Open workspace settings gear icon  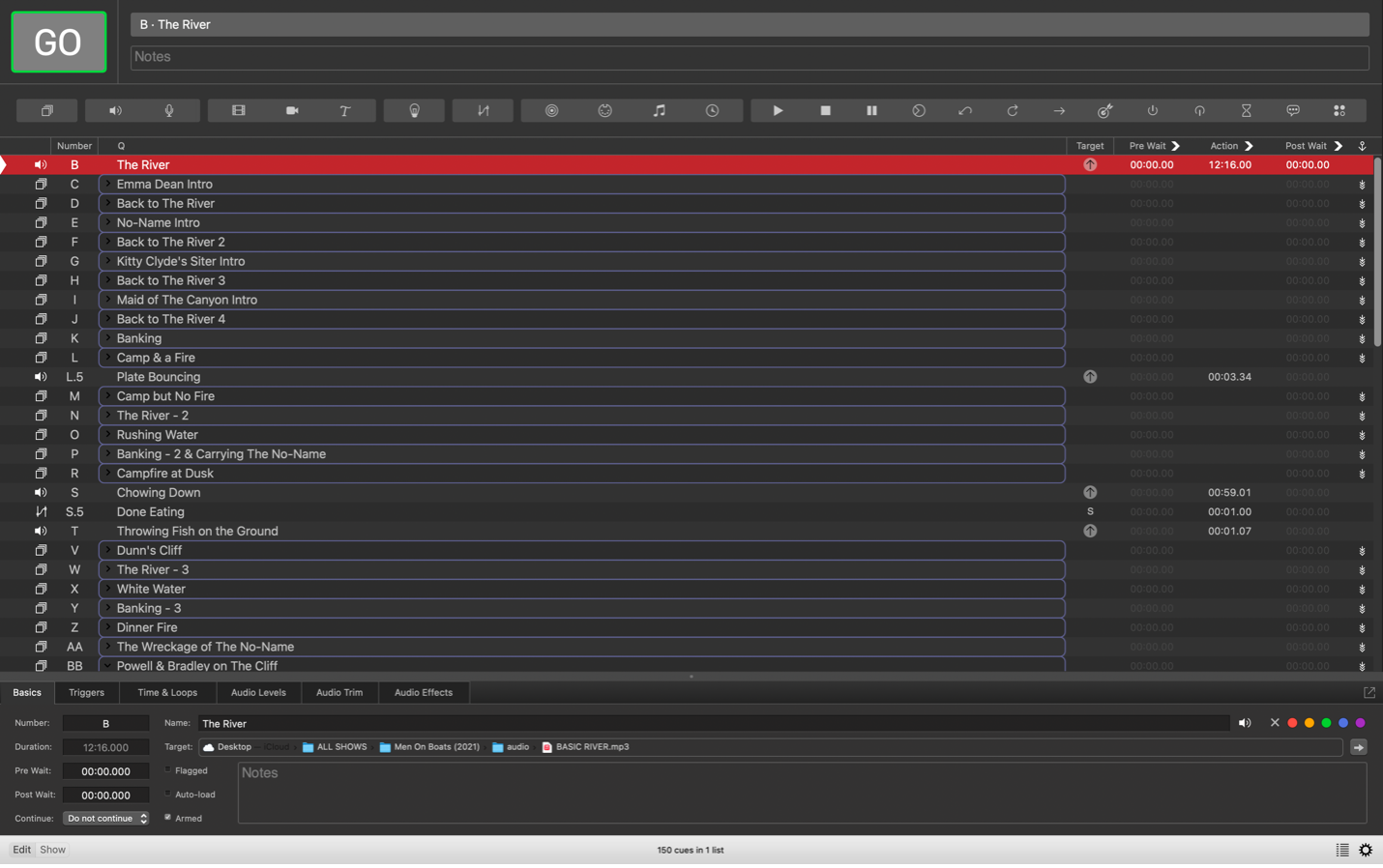click(1366, 851)
